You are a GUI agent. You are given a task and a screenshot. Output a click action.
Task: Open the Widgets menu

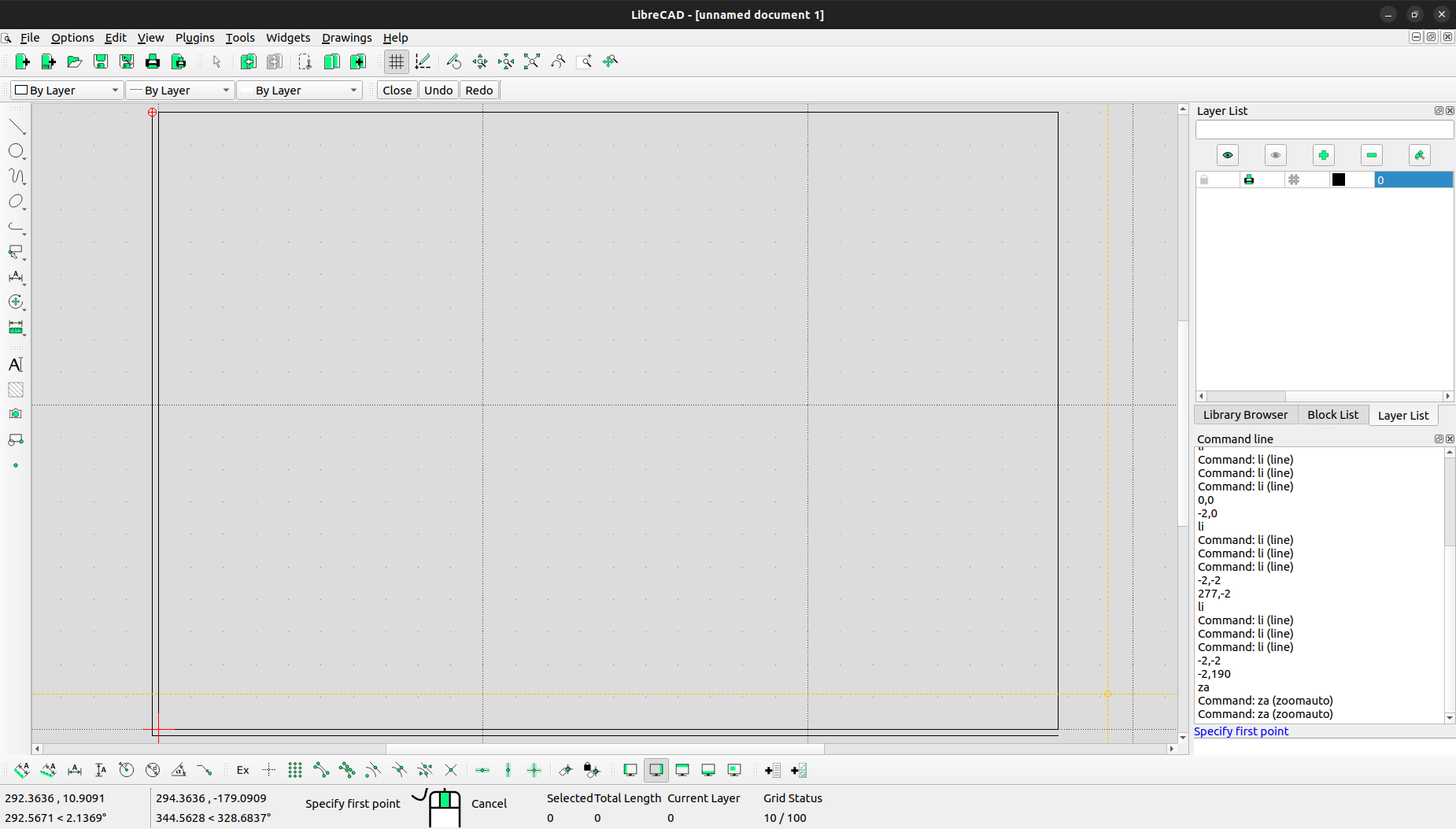[x=288, y=38]
